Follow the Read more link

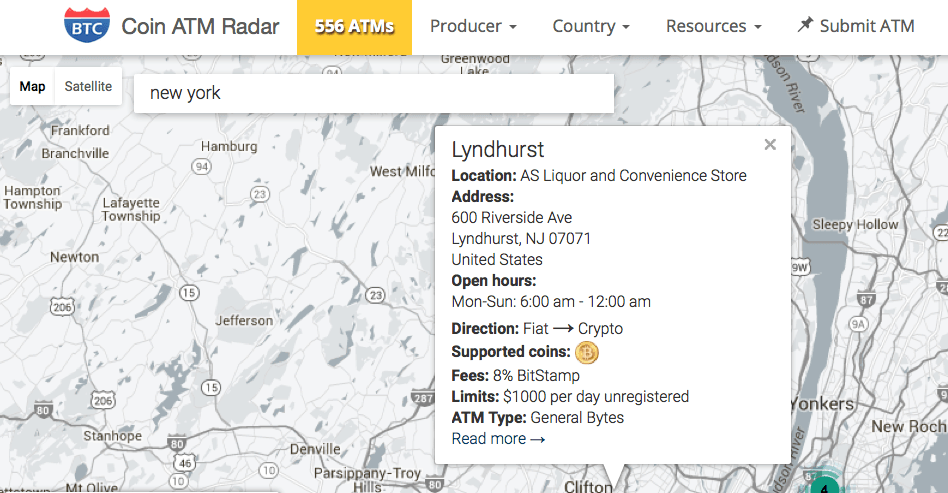(x=498, y=439)
